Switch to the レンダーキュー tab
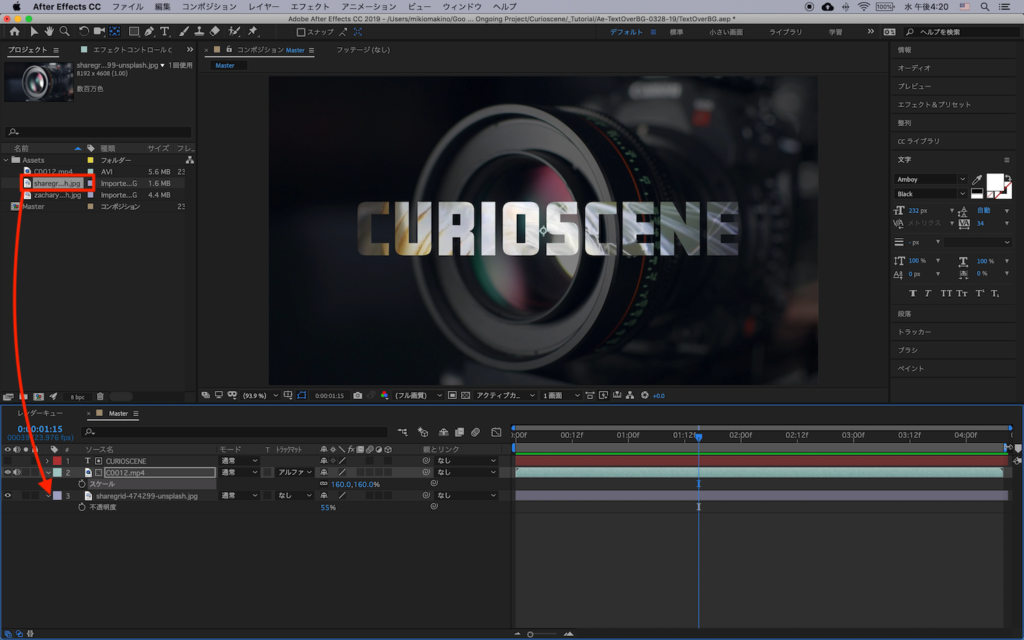Viewport: 1024px width, 640px height. point(40,413)
